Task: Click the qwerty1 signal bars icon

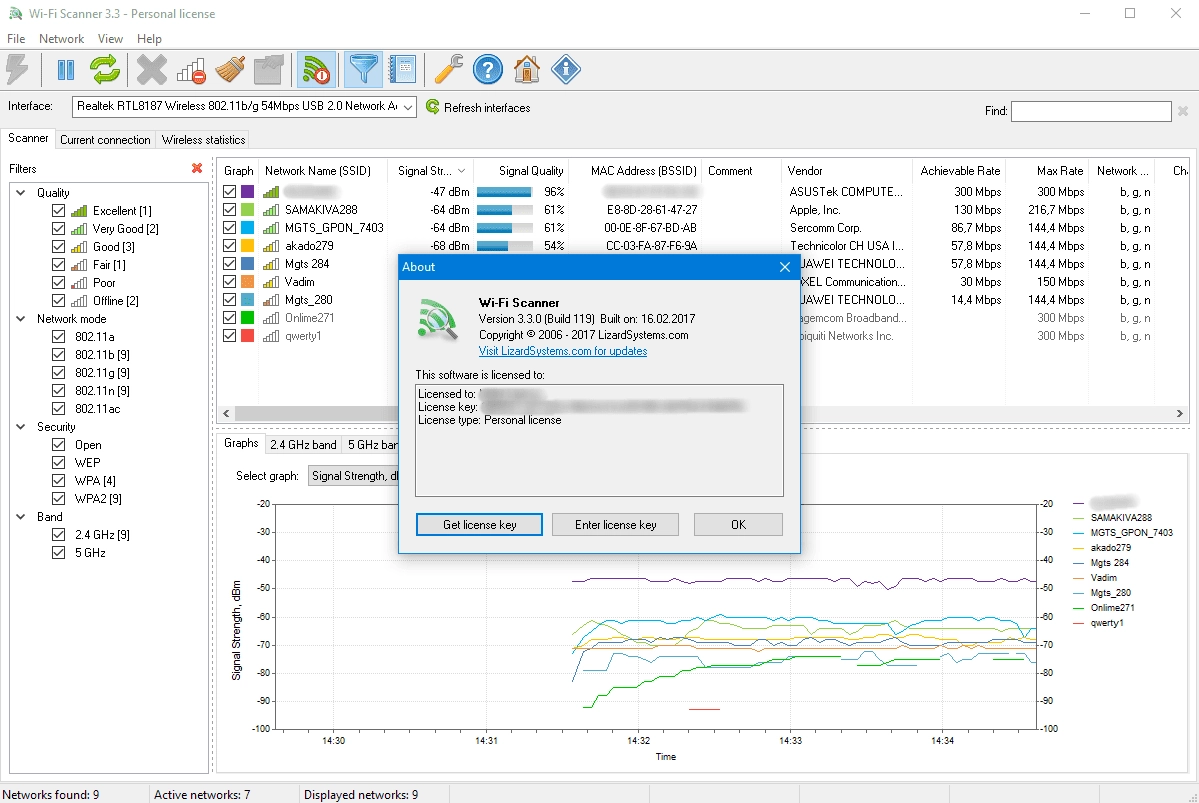Action: [x=271, y=336]
